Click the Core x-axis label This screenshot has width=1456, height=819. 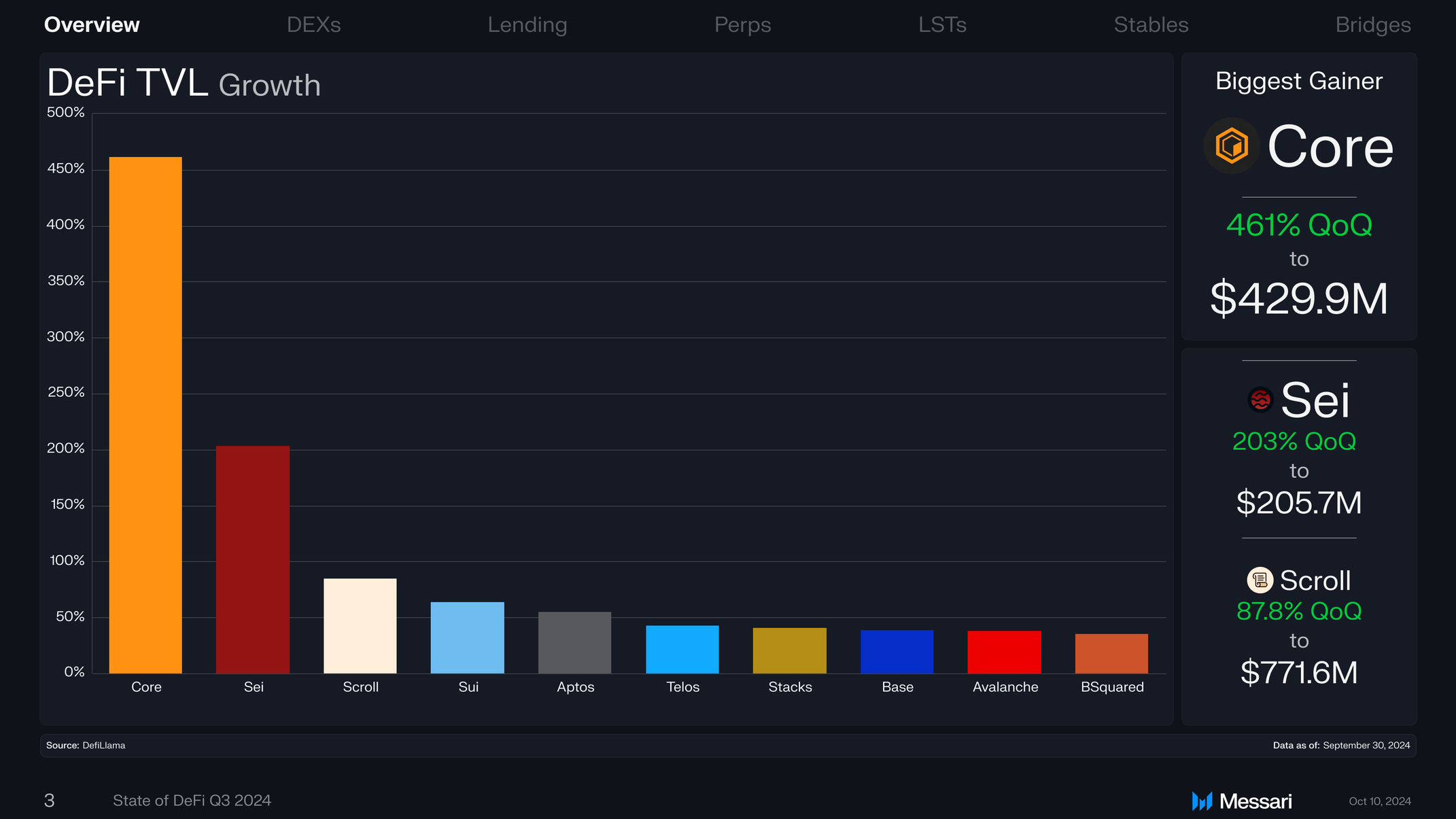pyautogui.click(x=146, y=687)
